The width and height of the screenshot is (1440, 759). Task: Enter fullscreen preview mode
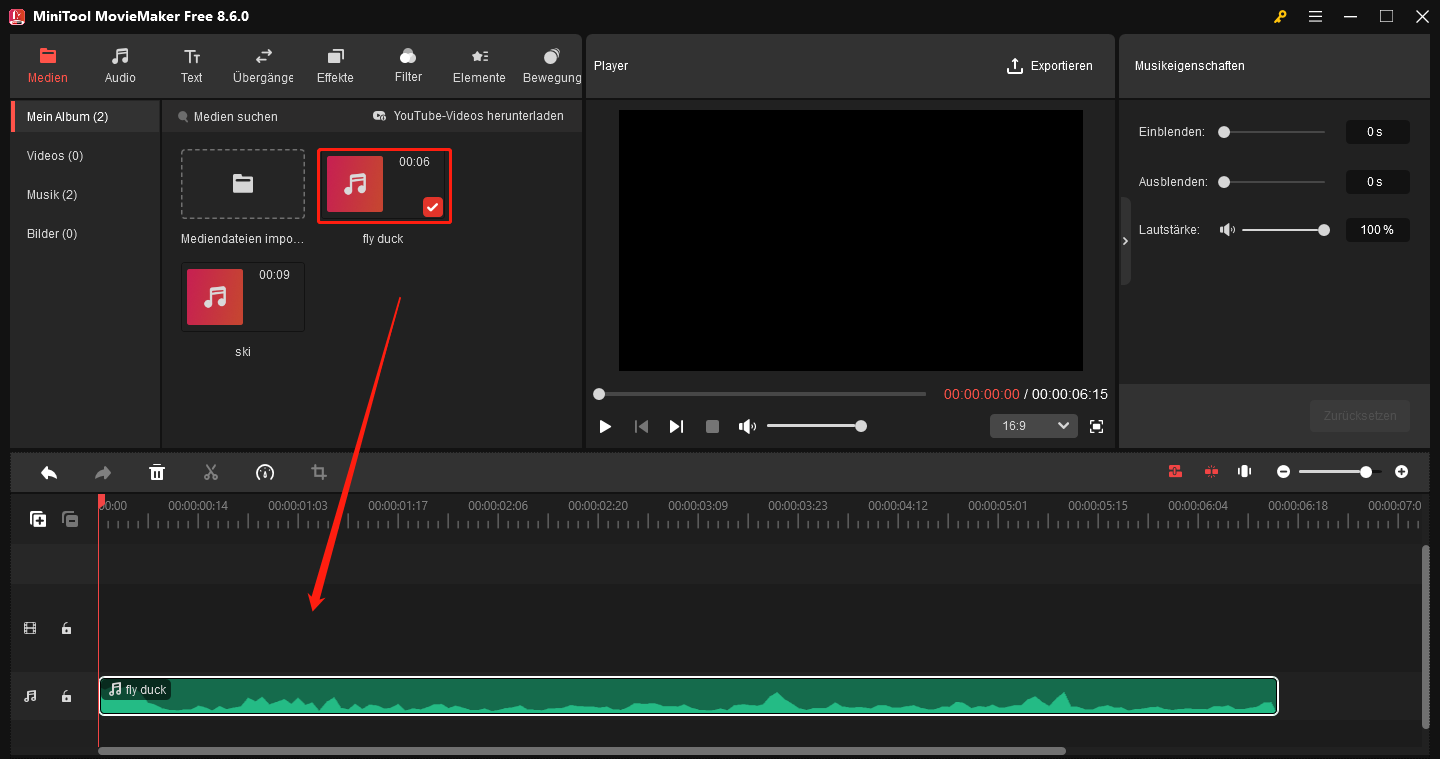pyautogui.click(x=1096, y=427)
